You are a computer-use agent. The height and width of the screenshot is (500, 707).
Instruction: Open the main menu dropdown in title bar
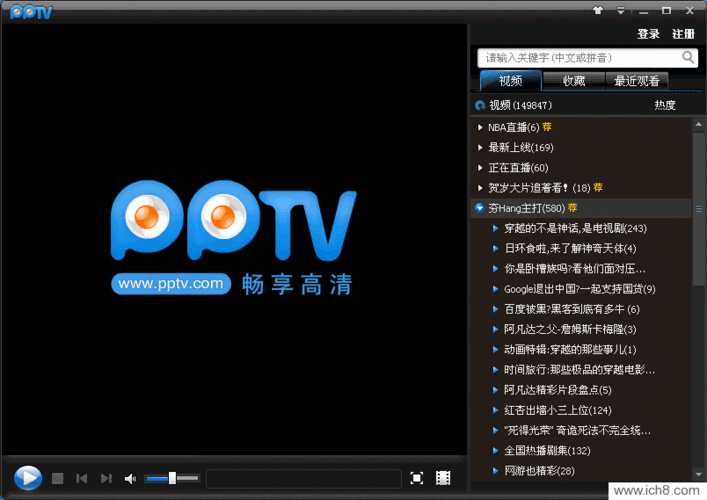[621, 10]
